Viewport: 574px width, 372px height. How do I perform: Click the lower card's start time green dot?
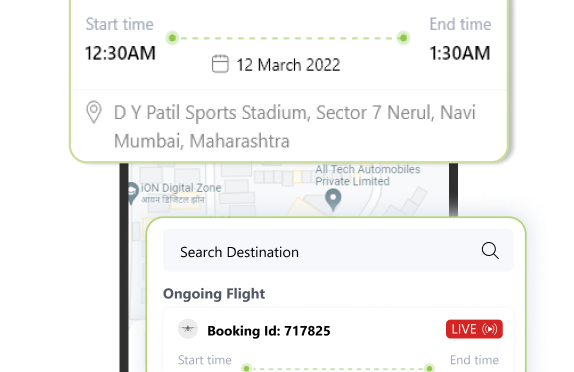point(246,368)
